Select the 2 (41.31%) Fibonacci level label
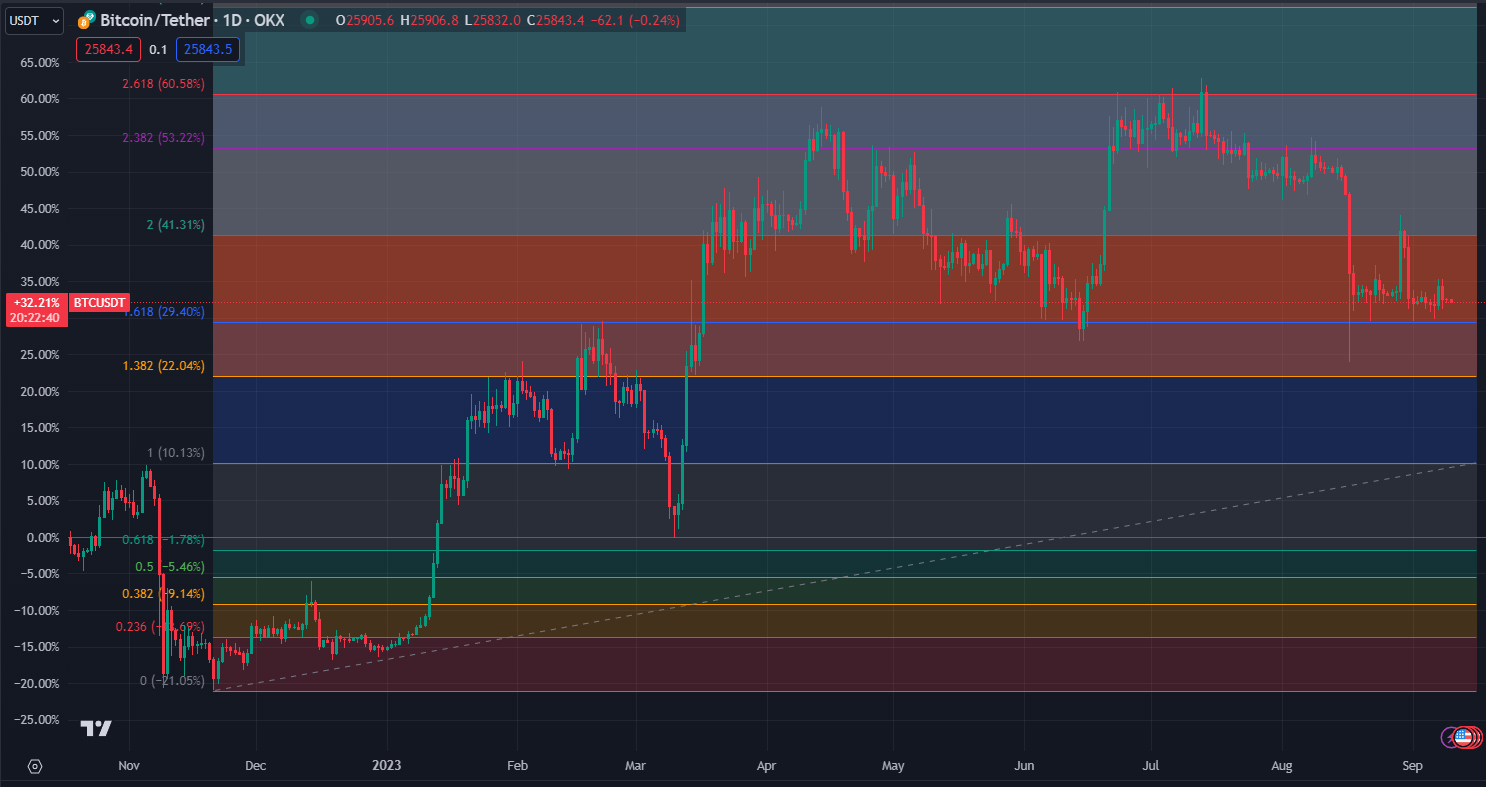Viewport: 1486px width, 787px height. (175, 225)
